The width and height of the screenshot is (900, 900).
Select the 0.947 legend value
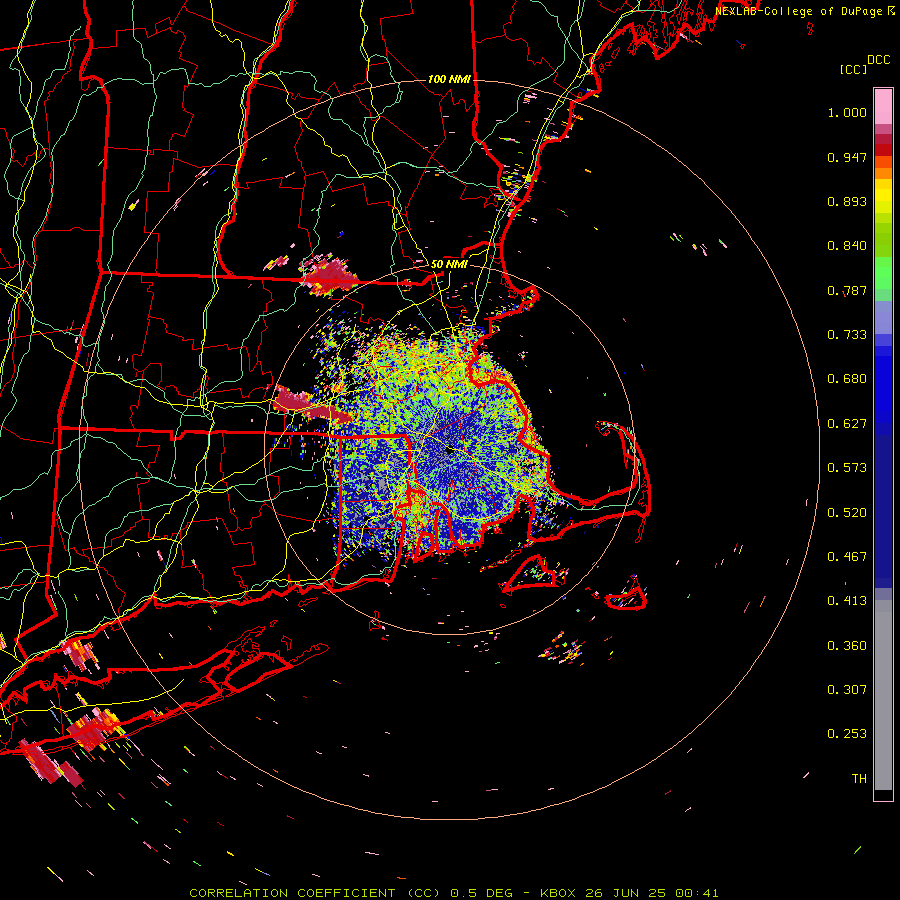tap(847, 157)
